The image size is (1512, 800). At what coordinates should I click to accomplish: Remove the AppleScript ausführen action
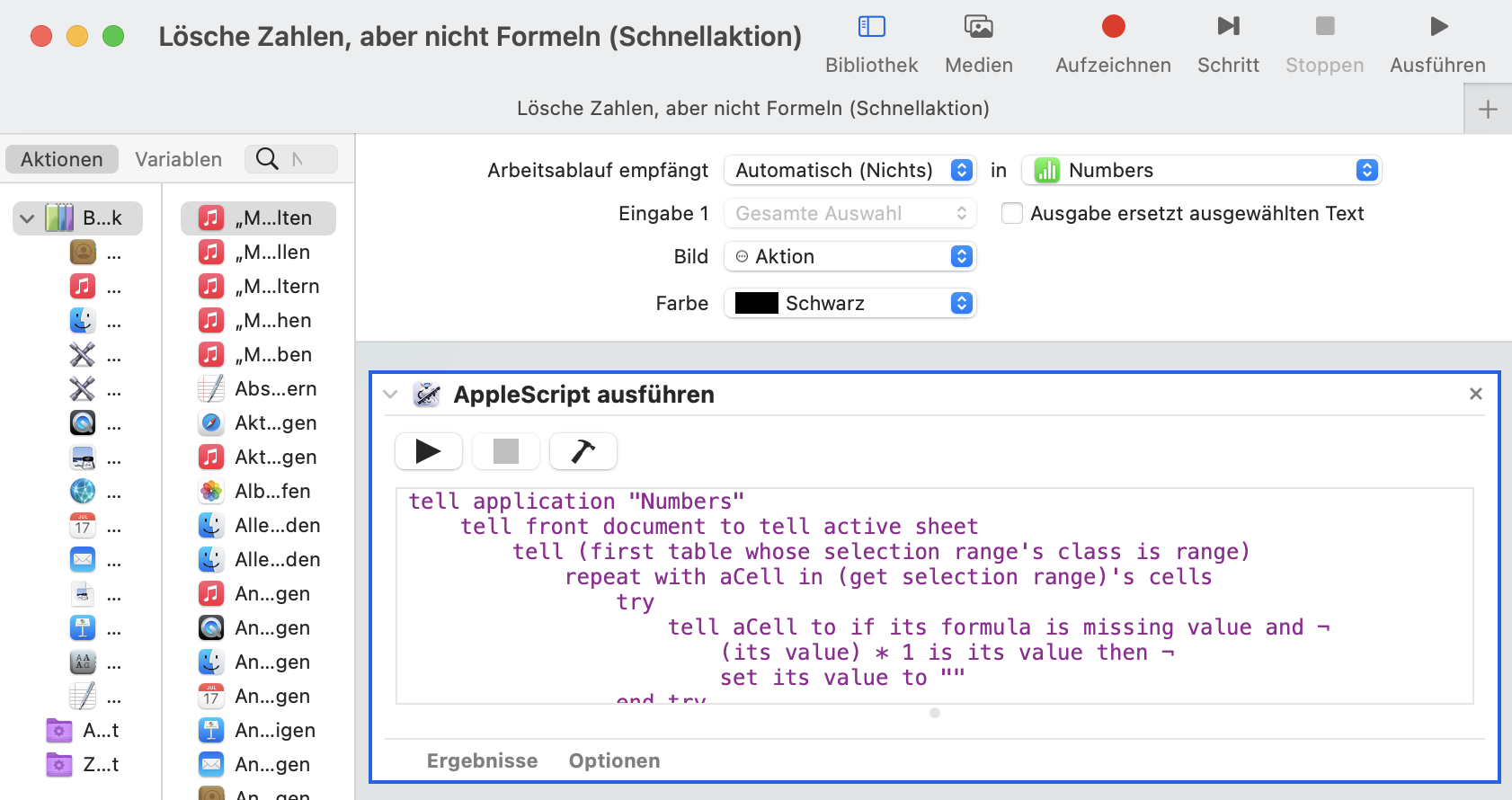[x=1476, y=394]
